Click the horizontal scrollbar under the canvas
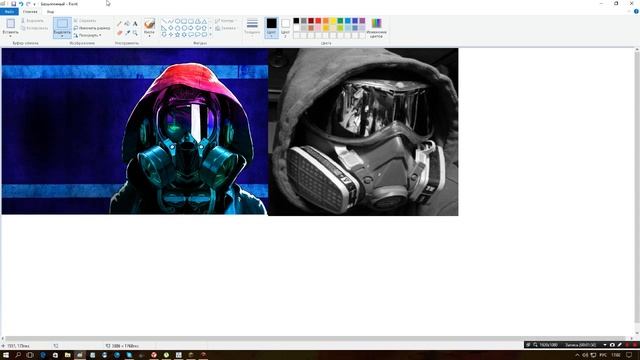 point(316,338)
